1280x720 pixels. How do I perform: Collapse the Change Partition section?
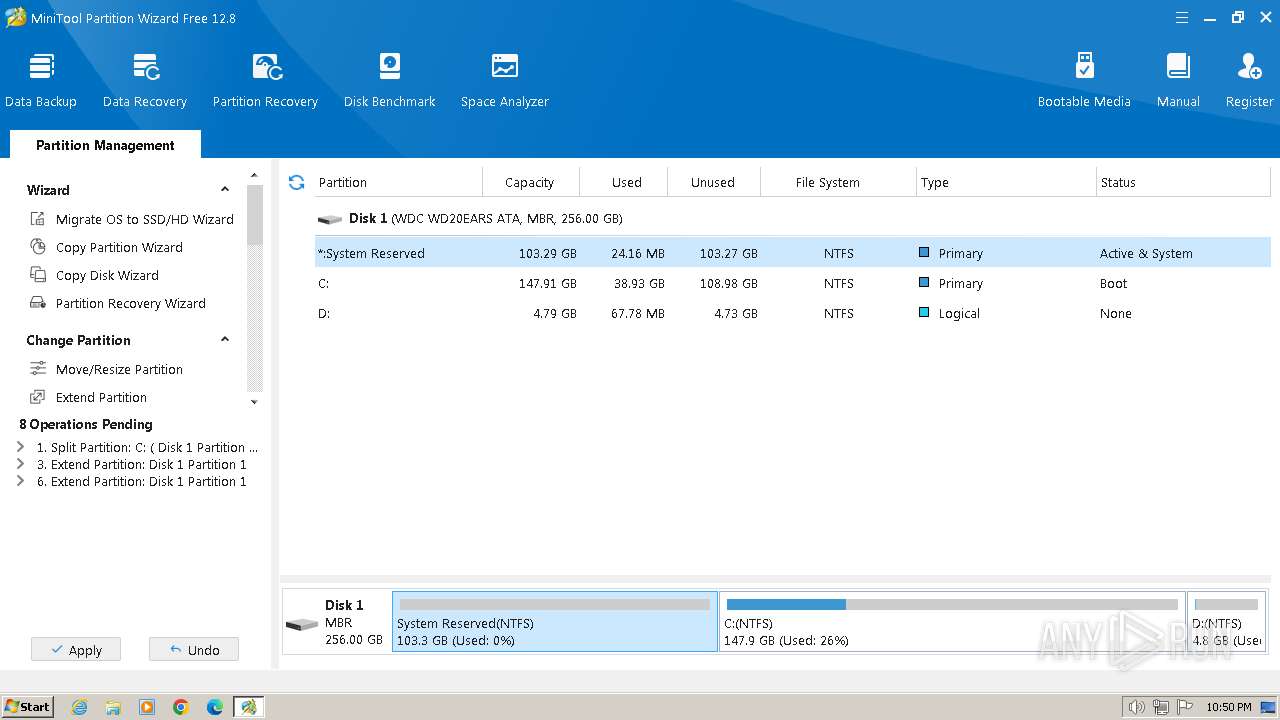tap(225, 339)
